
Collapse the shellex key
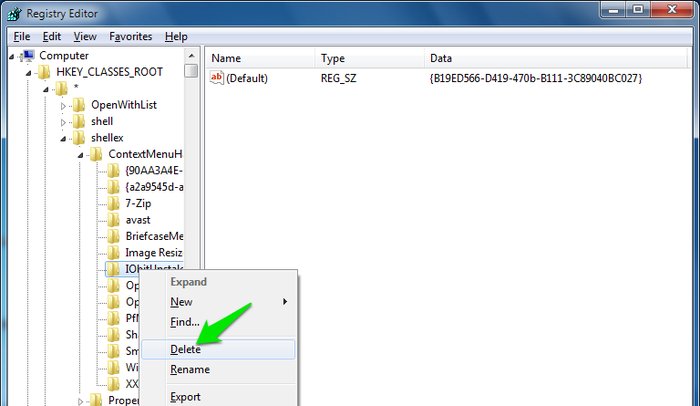[63, 139]
